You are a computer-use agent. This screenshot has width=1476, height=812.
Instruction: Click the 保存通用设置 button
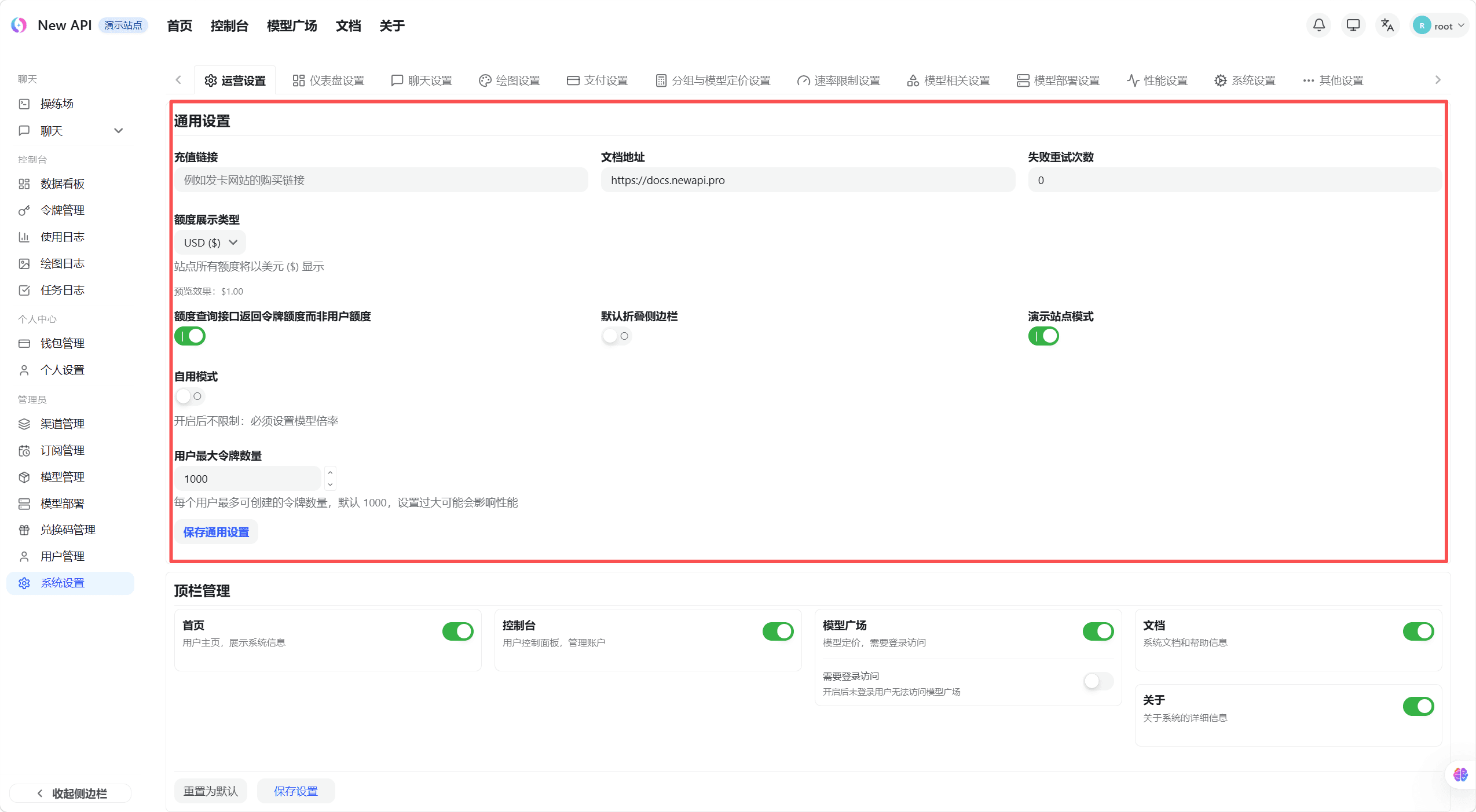coord(215,531)
